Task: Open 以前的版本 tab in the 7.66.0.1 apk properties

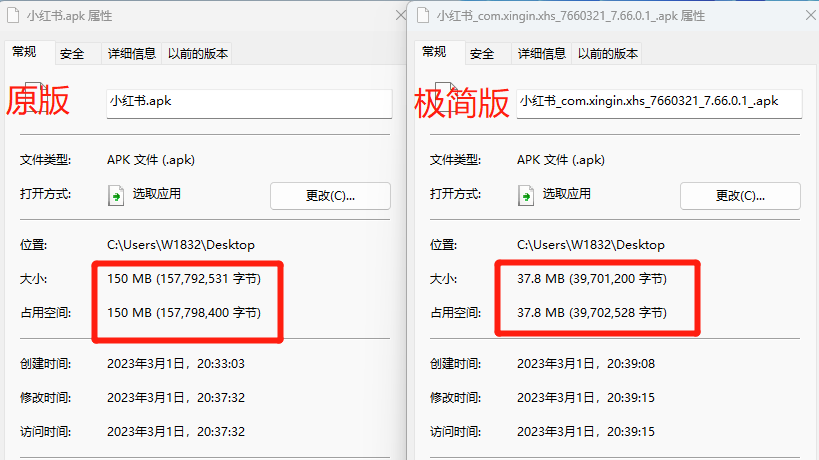Action: (x=607, y=54)
